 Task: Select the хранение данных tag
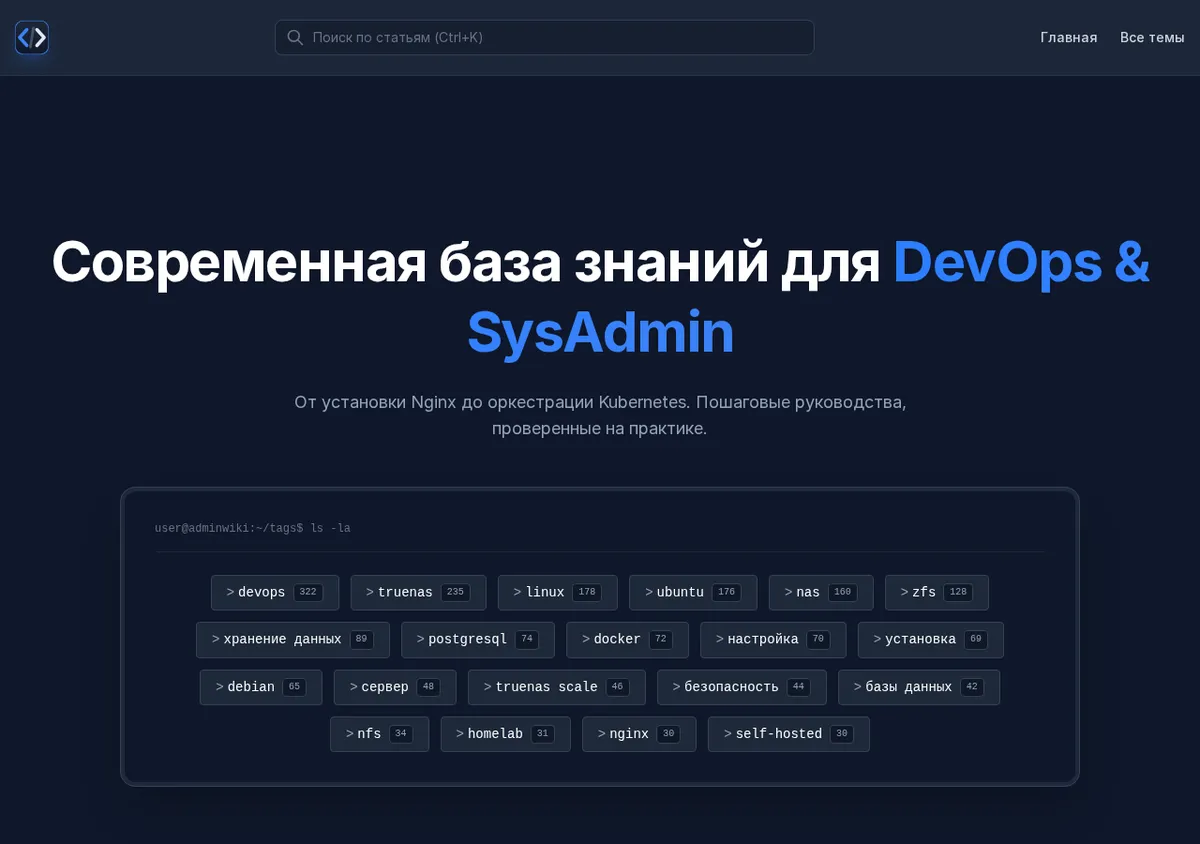click(x=293, y=640)
